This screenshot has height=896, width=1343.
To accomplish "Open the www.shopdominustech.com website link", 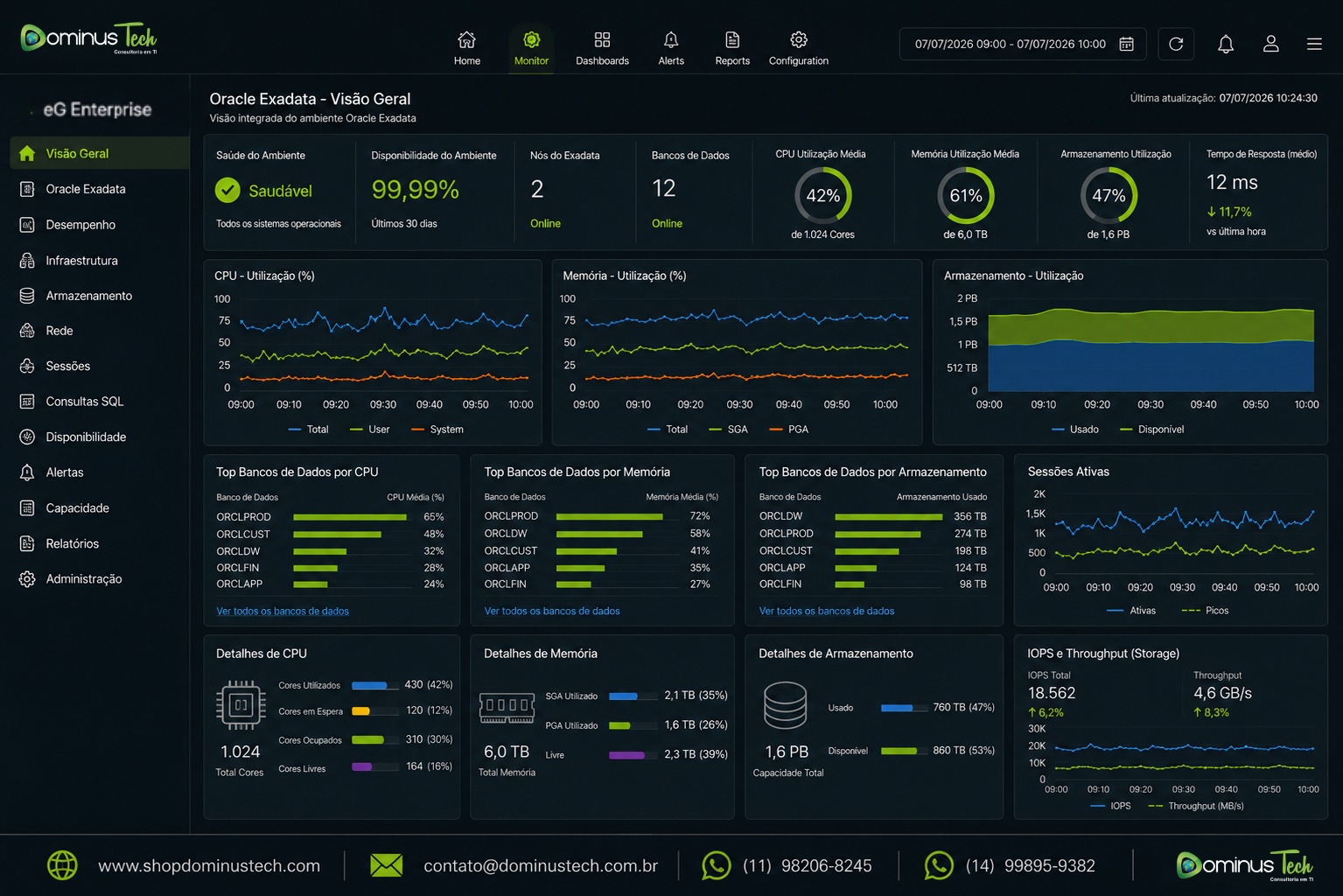I will coord(209,865).
